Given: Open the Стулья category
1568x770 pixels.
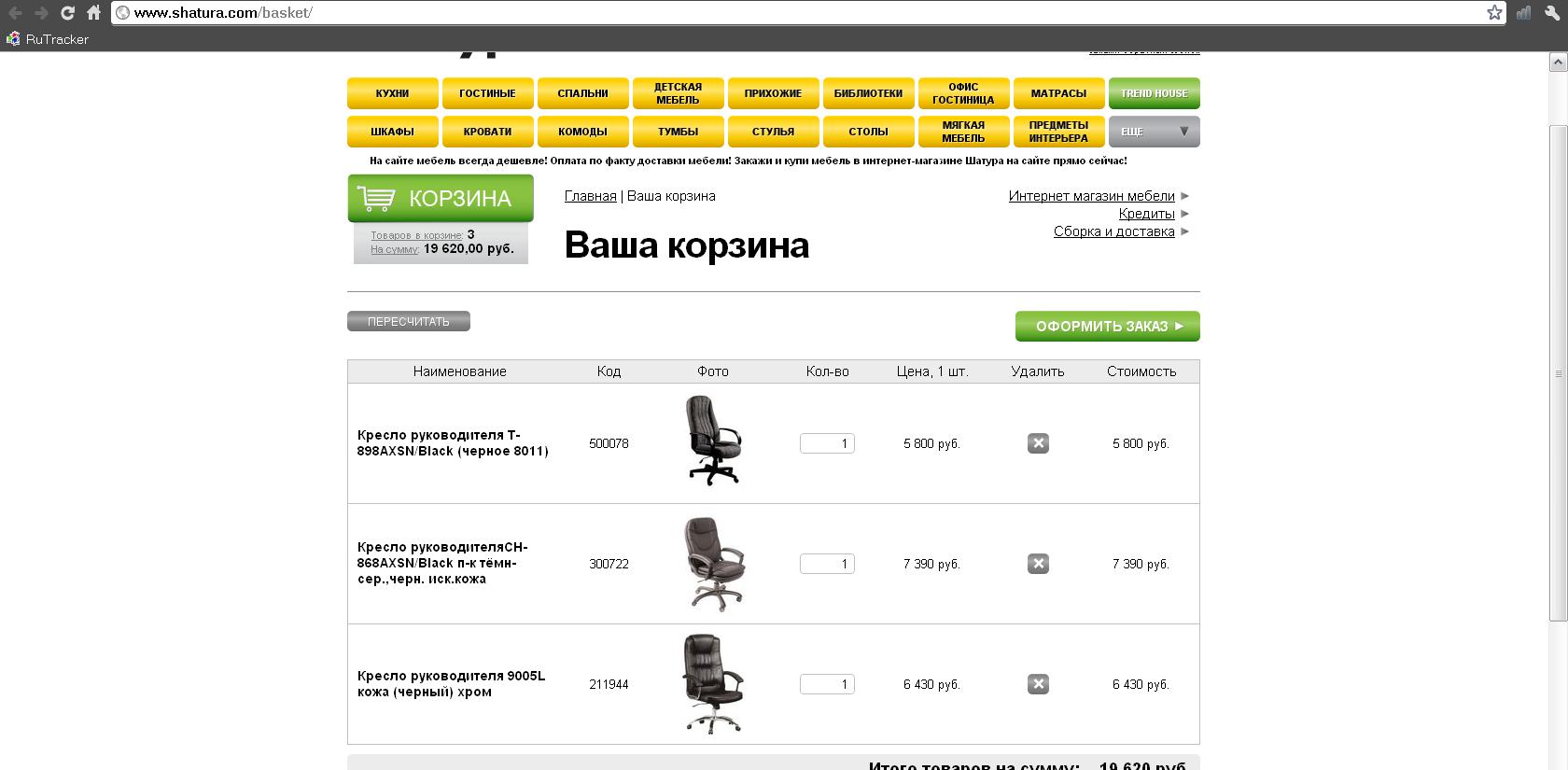Looking at the screenshot, I should (x=774, y=132).
